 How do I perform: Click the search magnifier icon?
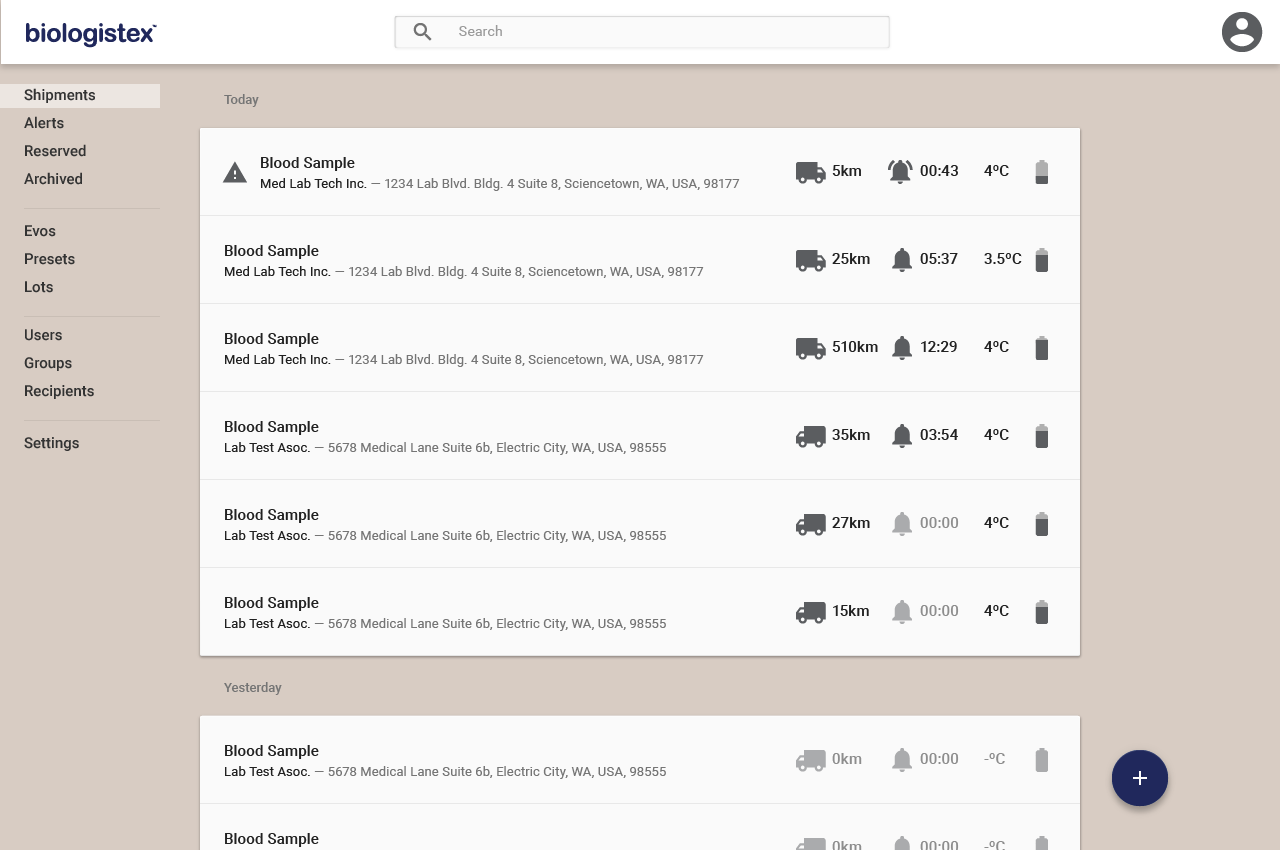pos(421,31)
